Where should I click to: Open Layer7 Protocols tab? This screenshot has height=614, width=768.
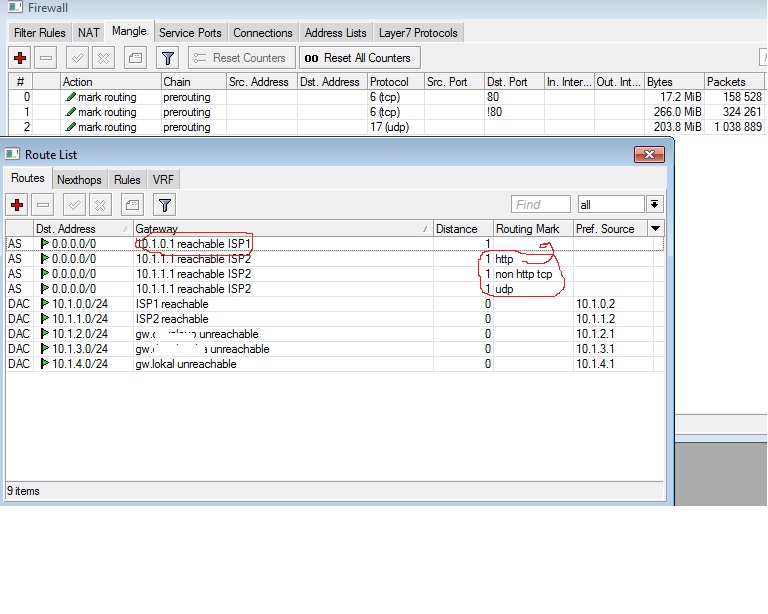pos(418,33)
